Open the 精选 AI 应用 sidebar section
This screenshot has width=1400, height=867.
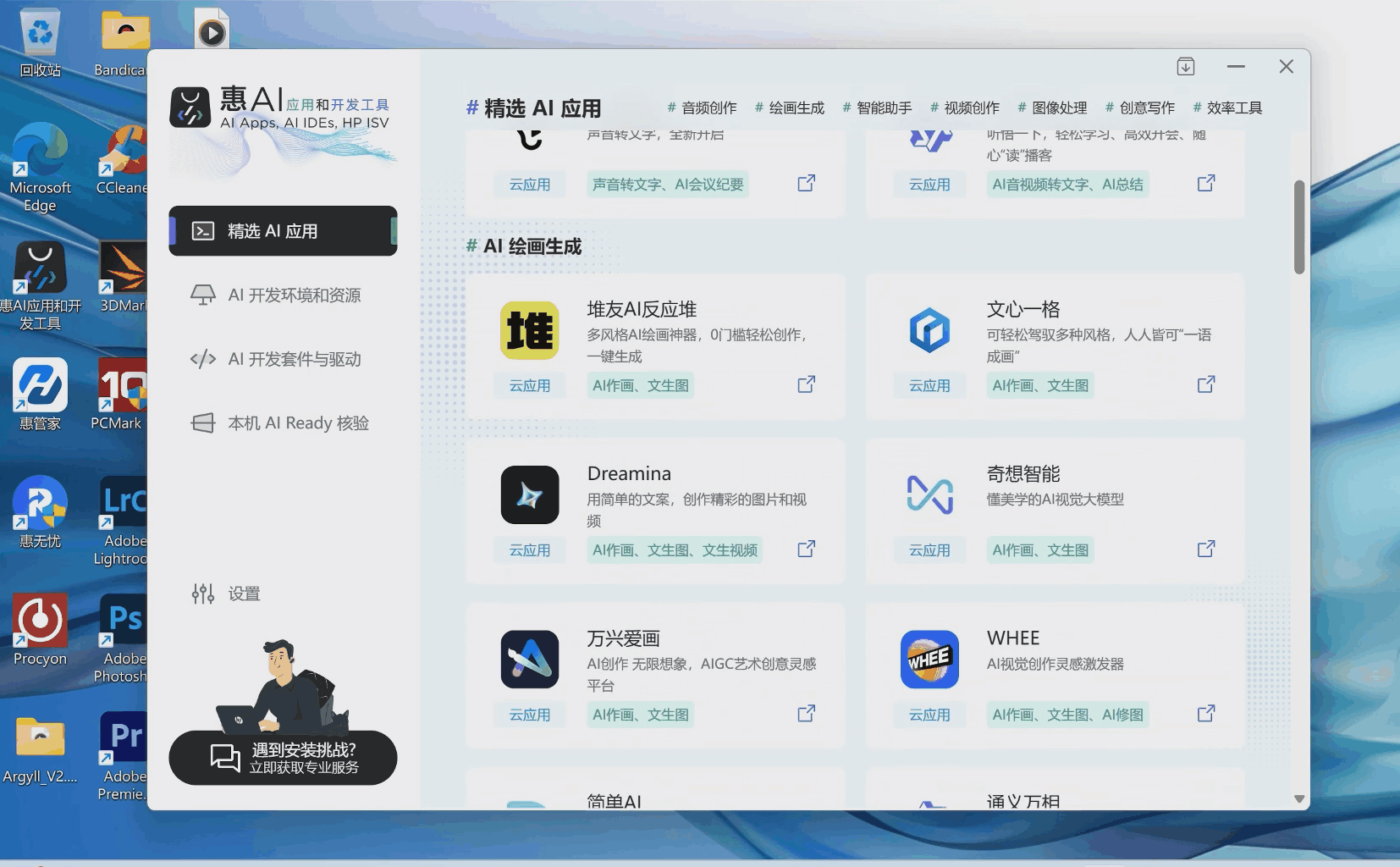coord(283,230)
